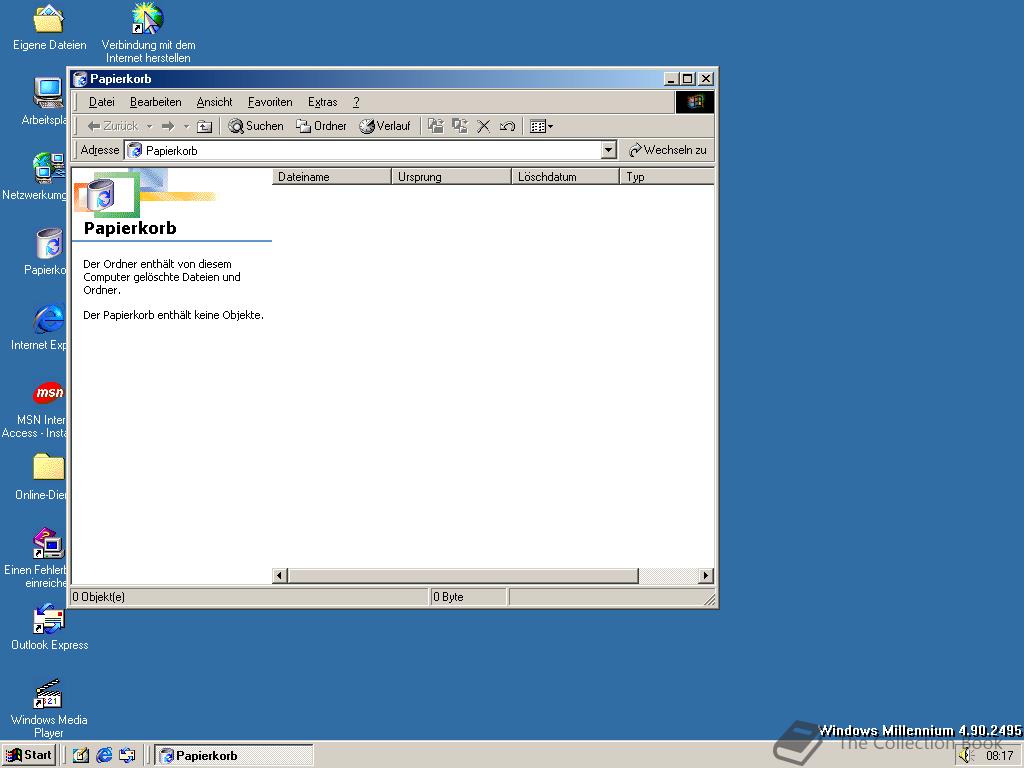Open the Suchen search panel
This screenshot has height=768, width=1024.
[x=256, y=126]
